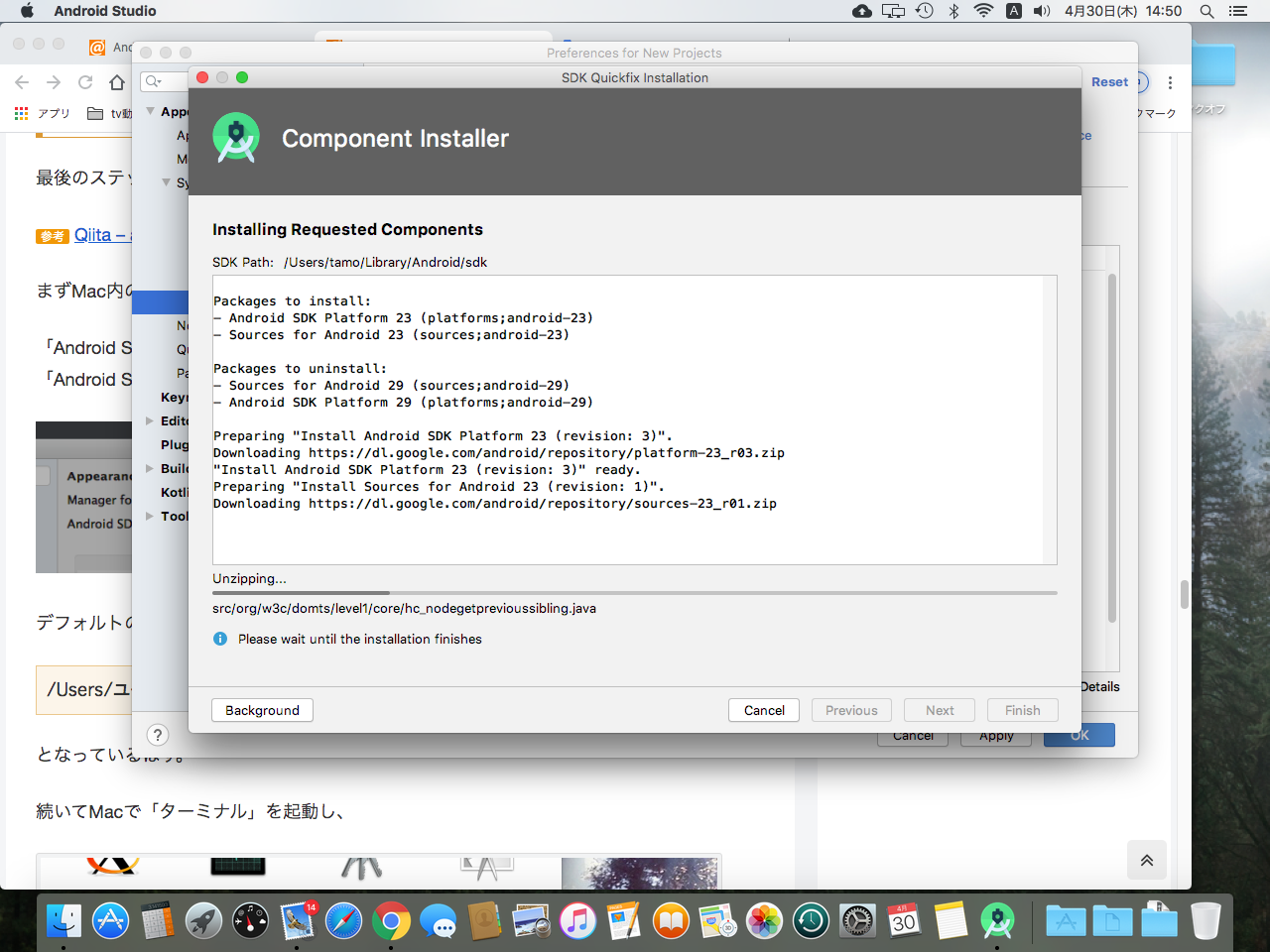
Task: Open the Apple menu
Action: coord(27,11)
